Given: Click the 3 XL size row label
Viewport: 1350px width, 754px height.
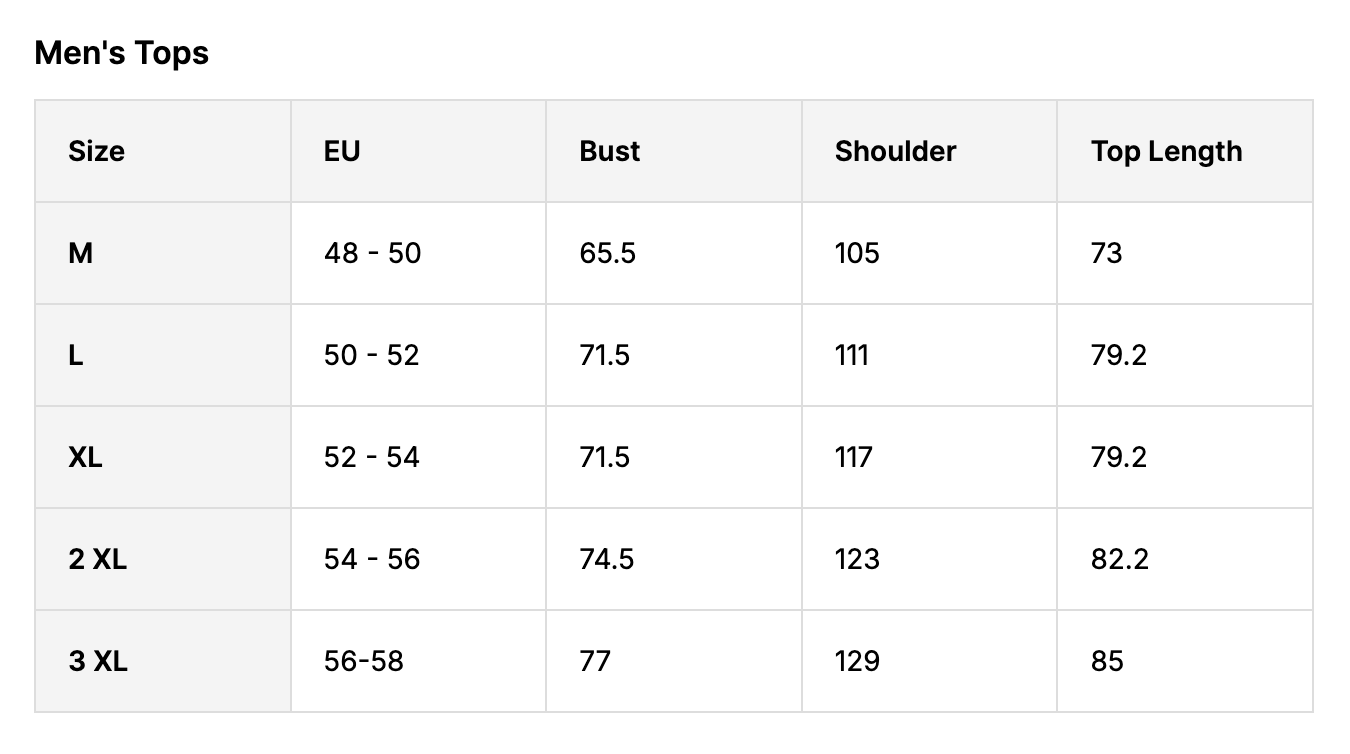Looking at the screenshot, I should pyautogui.click(x=98, y=662).
